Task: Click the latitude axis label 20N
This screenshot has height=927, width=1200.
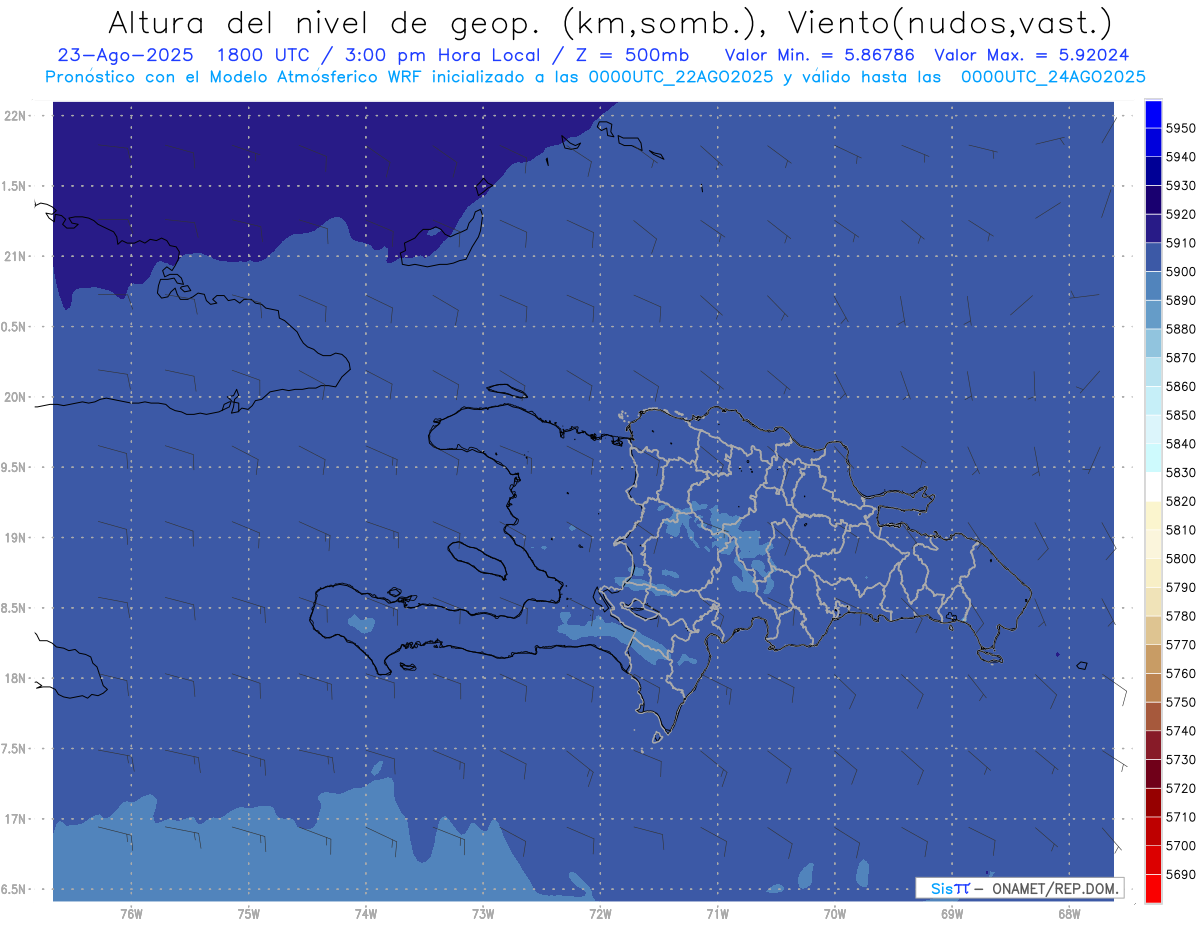Action: coord(15,397)
